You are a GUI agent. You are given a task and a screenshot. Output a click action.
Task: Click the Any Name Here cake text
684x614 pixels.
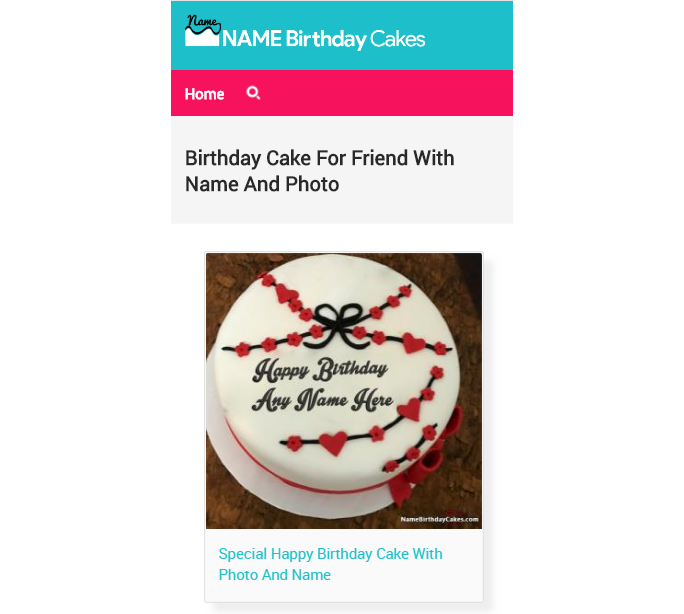pyautogui.click(x=322, y=400)
